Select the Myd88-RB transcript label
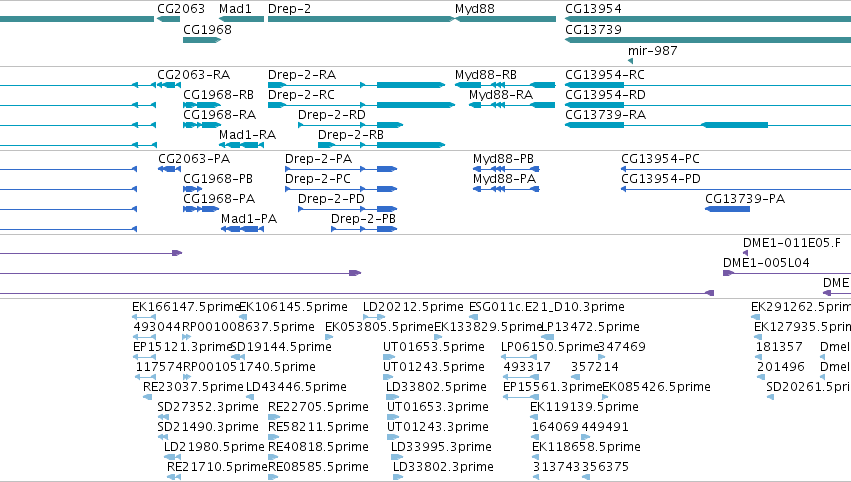This screenshot has width=851, height=482. (x=486, y=75)
